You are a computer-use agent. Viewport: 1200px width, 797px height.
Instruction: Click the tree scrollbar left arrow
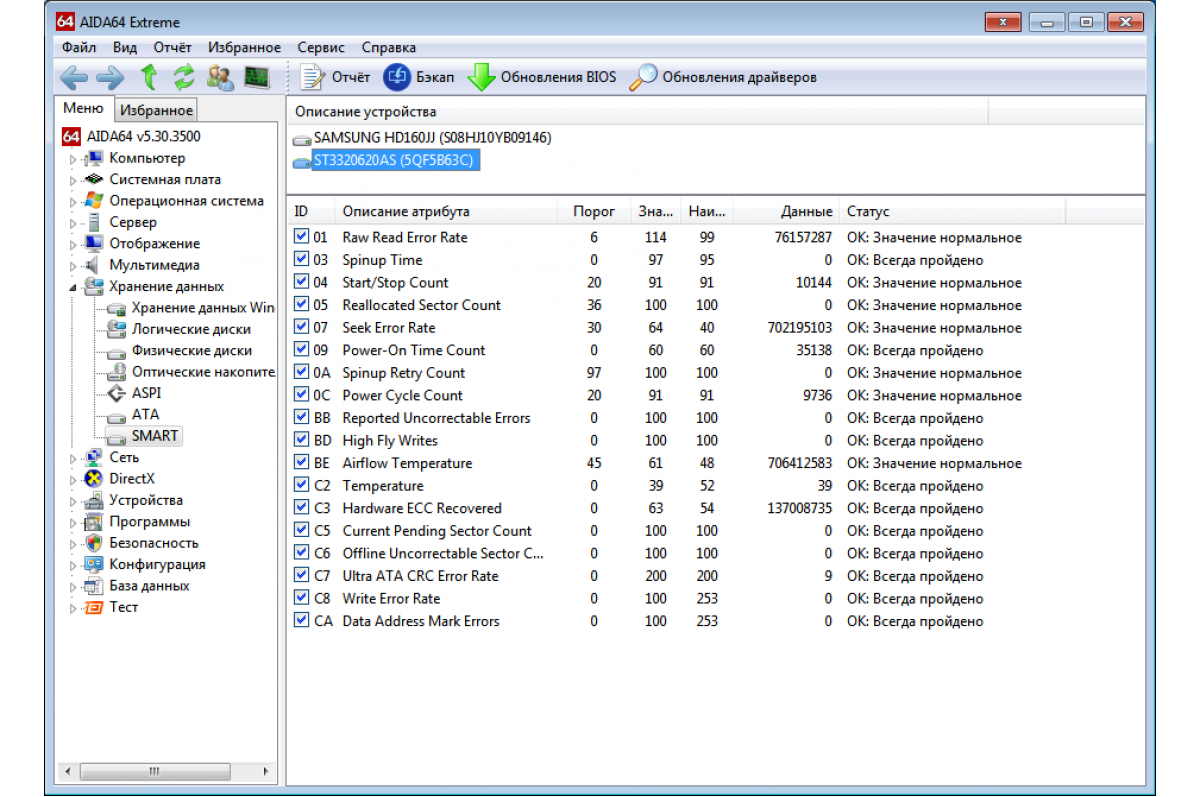click(68, 771)
